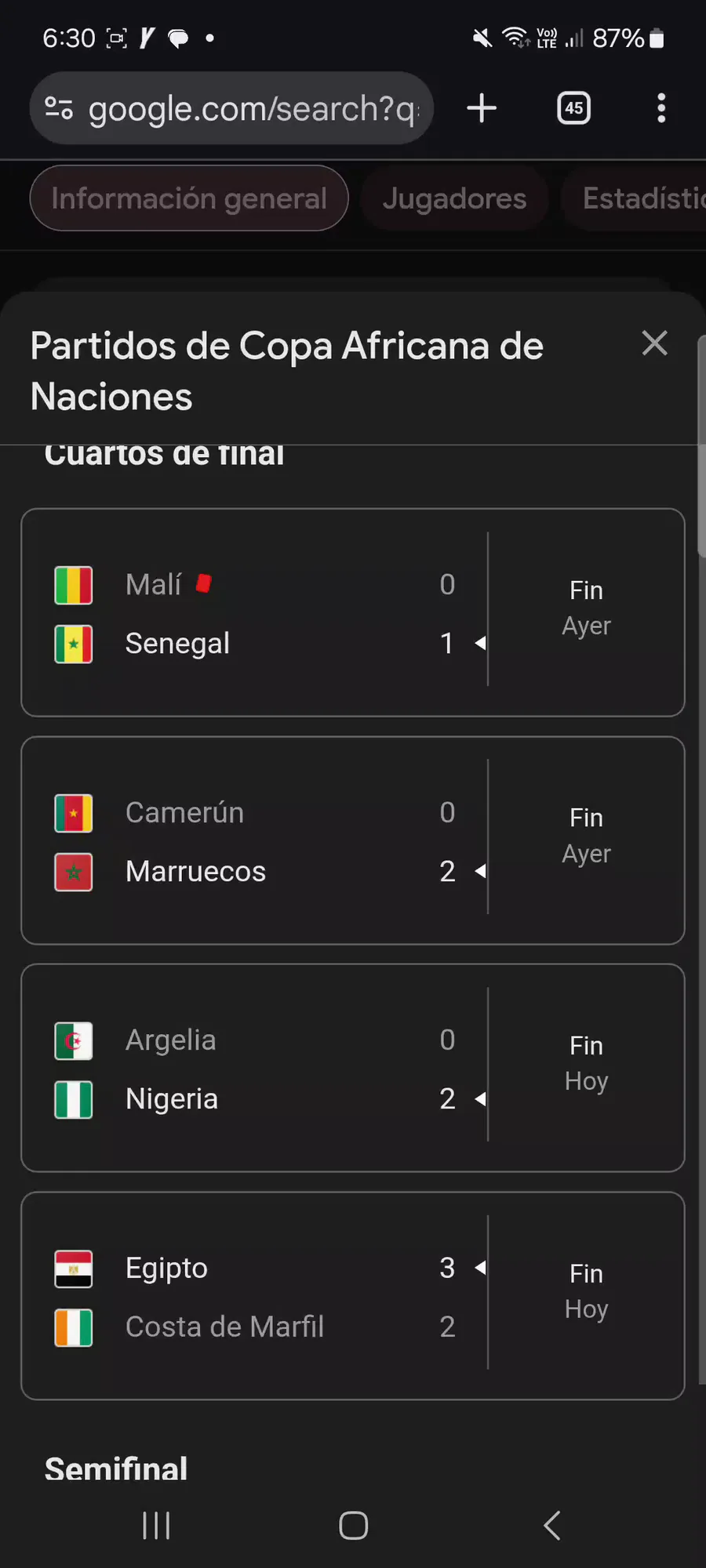Switch to the Jugadores tab

tap(454, 198)
